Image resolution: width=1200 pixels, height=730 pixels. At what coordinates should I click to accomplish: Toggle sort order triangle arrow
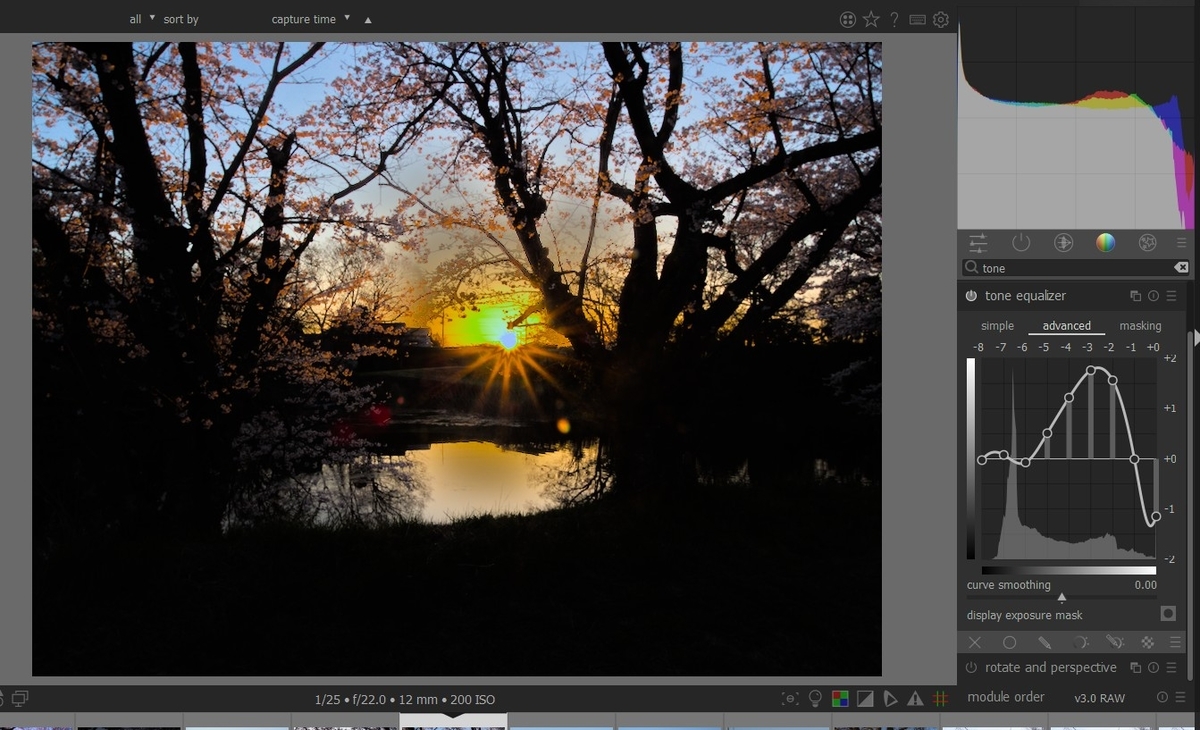(x=368, y=20)
